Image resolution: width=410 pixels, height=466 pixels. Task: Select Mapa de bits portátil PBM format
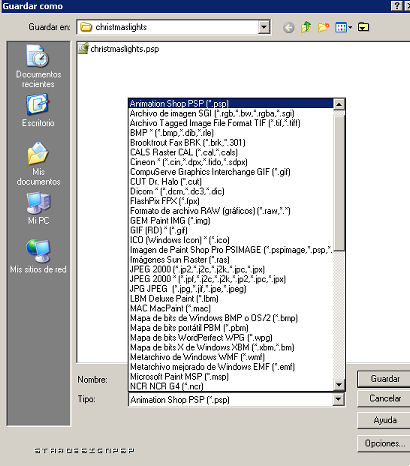(231, 328)
